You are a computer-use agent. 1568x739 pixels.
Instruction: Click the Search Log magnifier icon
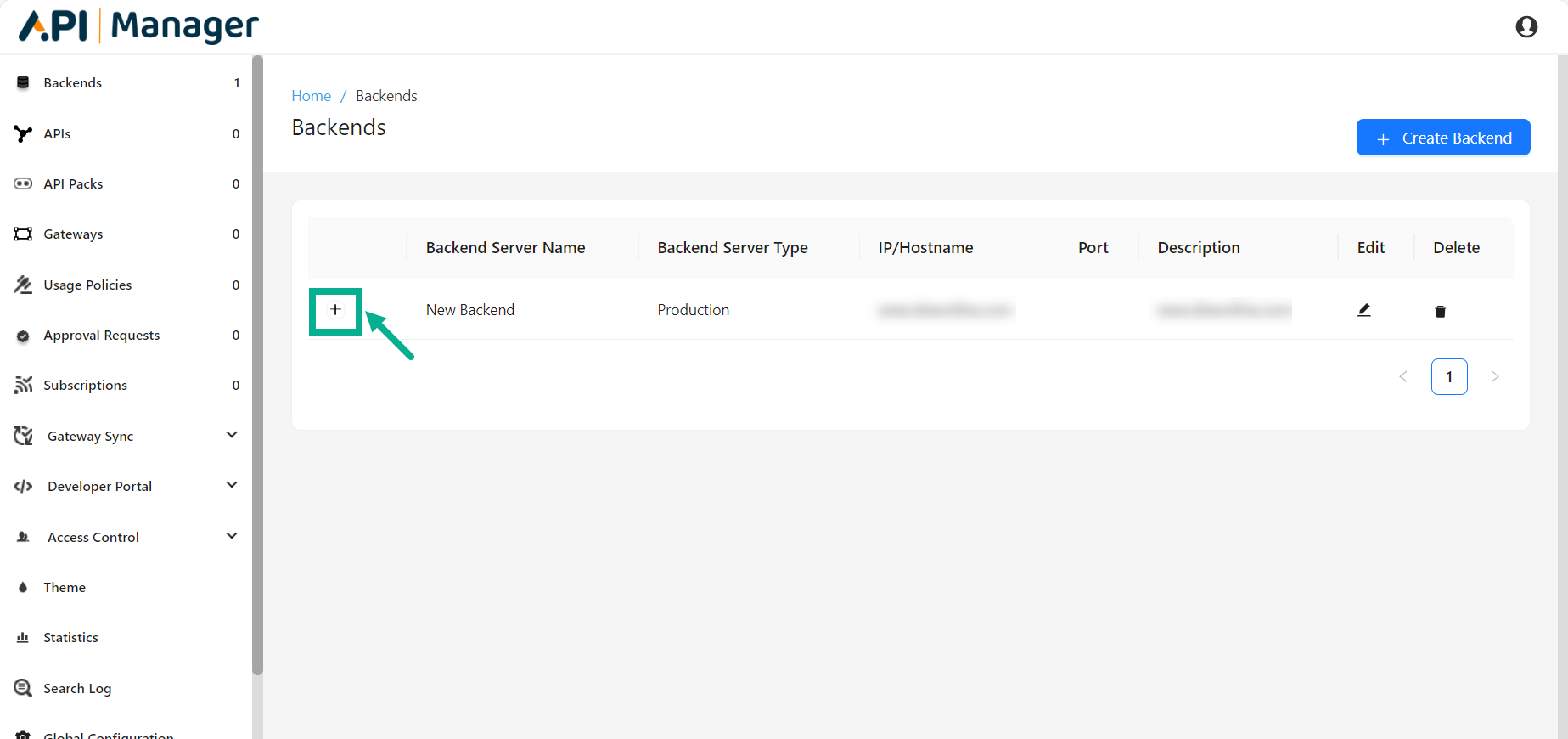tap(23, 688)
